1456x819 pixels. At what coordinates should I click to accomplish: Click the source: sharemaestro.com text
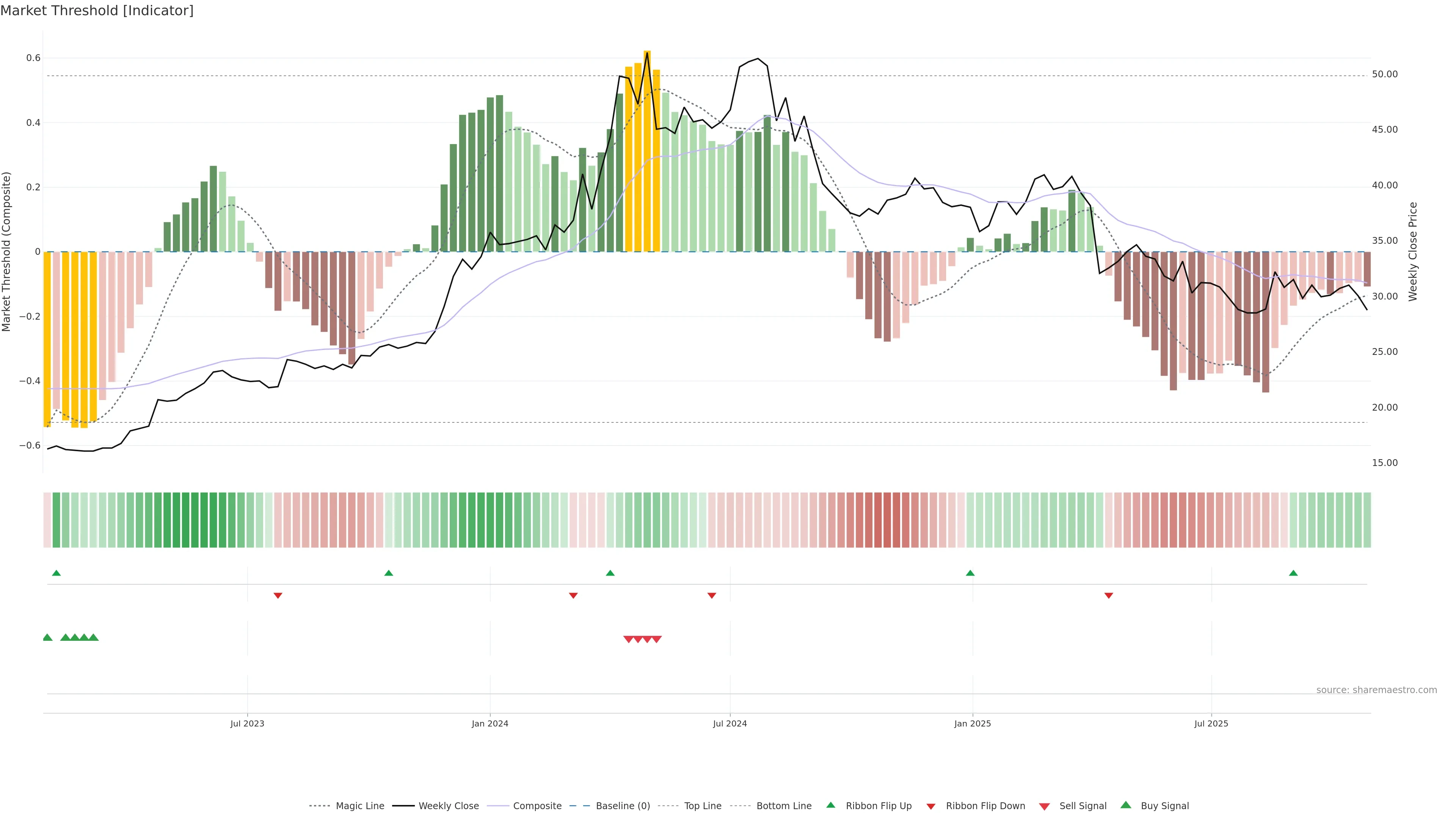point(1376,690)
